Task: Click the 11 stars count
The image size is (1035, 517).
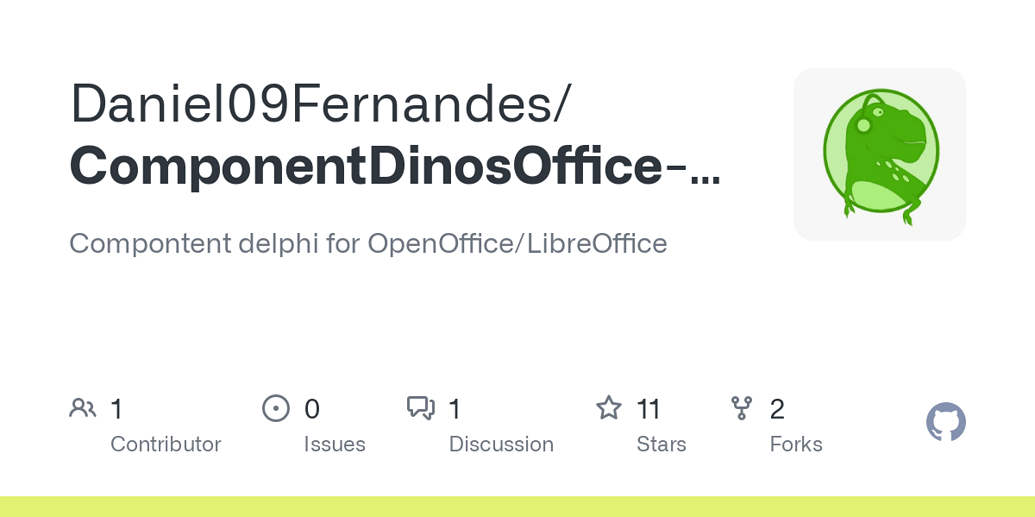Action: tap(648, 409)
